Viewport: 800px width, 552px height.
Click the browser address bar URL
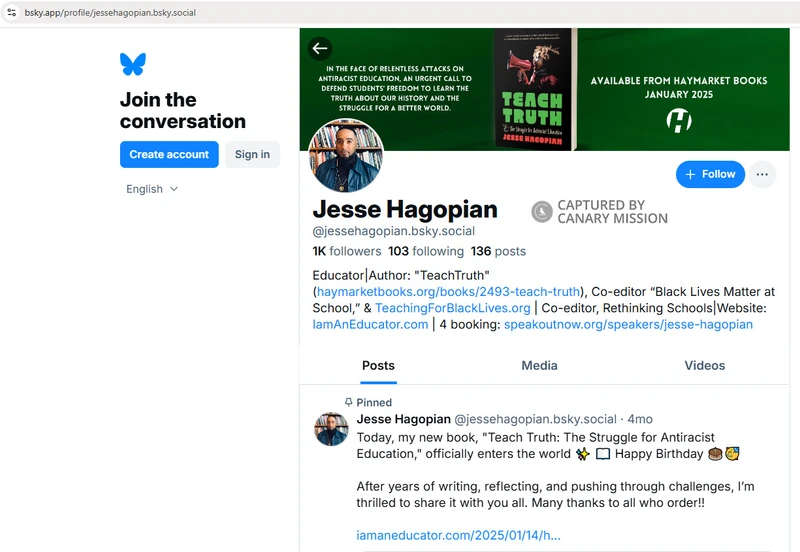tap(110, 13)
